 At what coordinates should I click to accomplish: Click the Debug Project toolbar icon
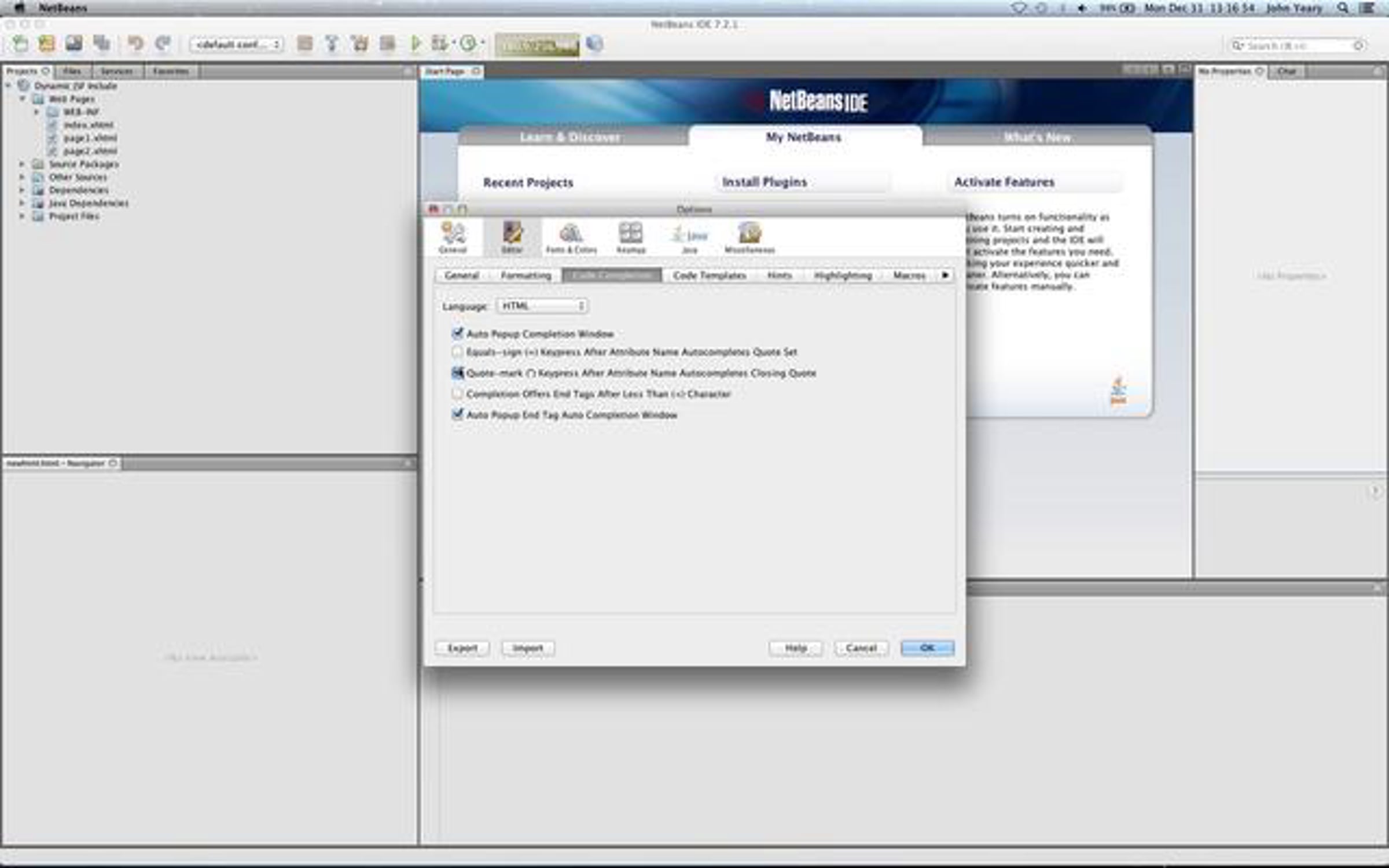(x=440, y=43)
